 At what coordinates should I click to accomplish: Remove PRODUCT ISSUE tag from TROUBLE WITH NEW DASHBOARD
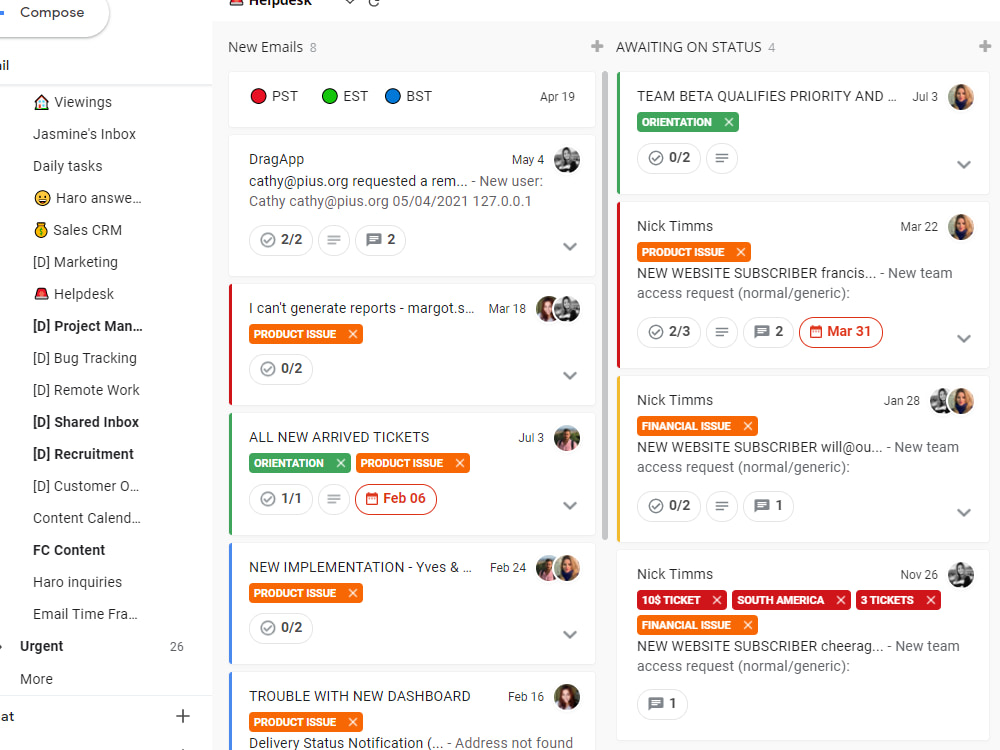(x=353, y=722)
